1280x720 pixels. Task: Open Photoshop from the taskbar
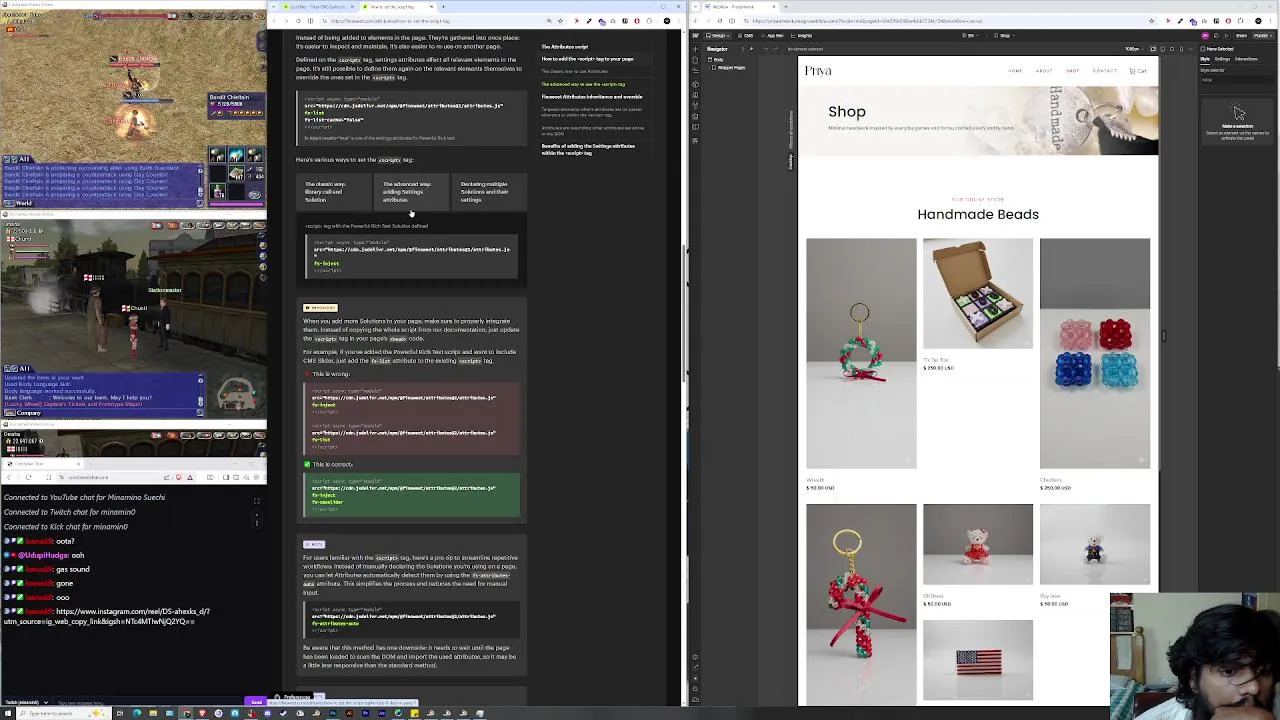(332, 713)
